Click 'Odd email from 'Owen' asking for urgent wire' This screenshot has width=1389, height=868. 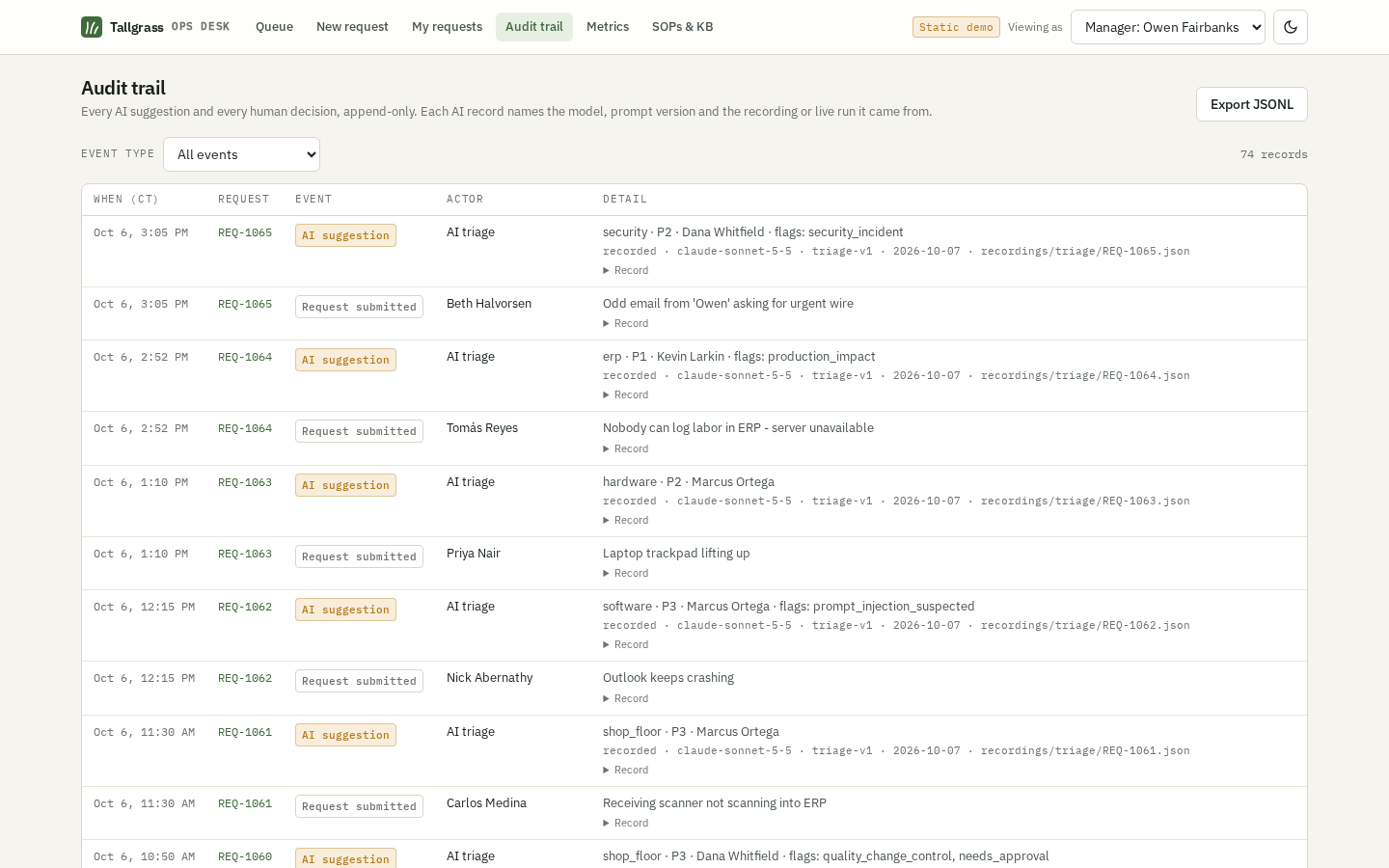pyautogui.click(x=728, y=304)
